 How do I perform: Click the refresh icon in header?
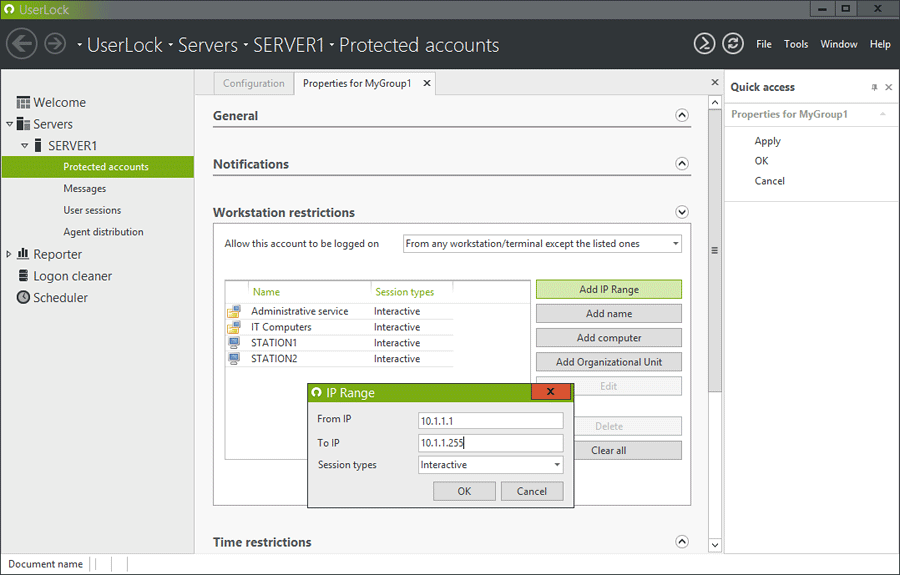coord(733,44)
